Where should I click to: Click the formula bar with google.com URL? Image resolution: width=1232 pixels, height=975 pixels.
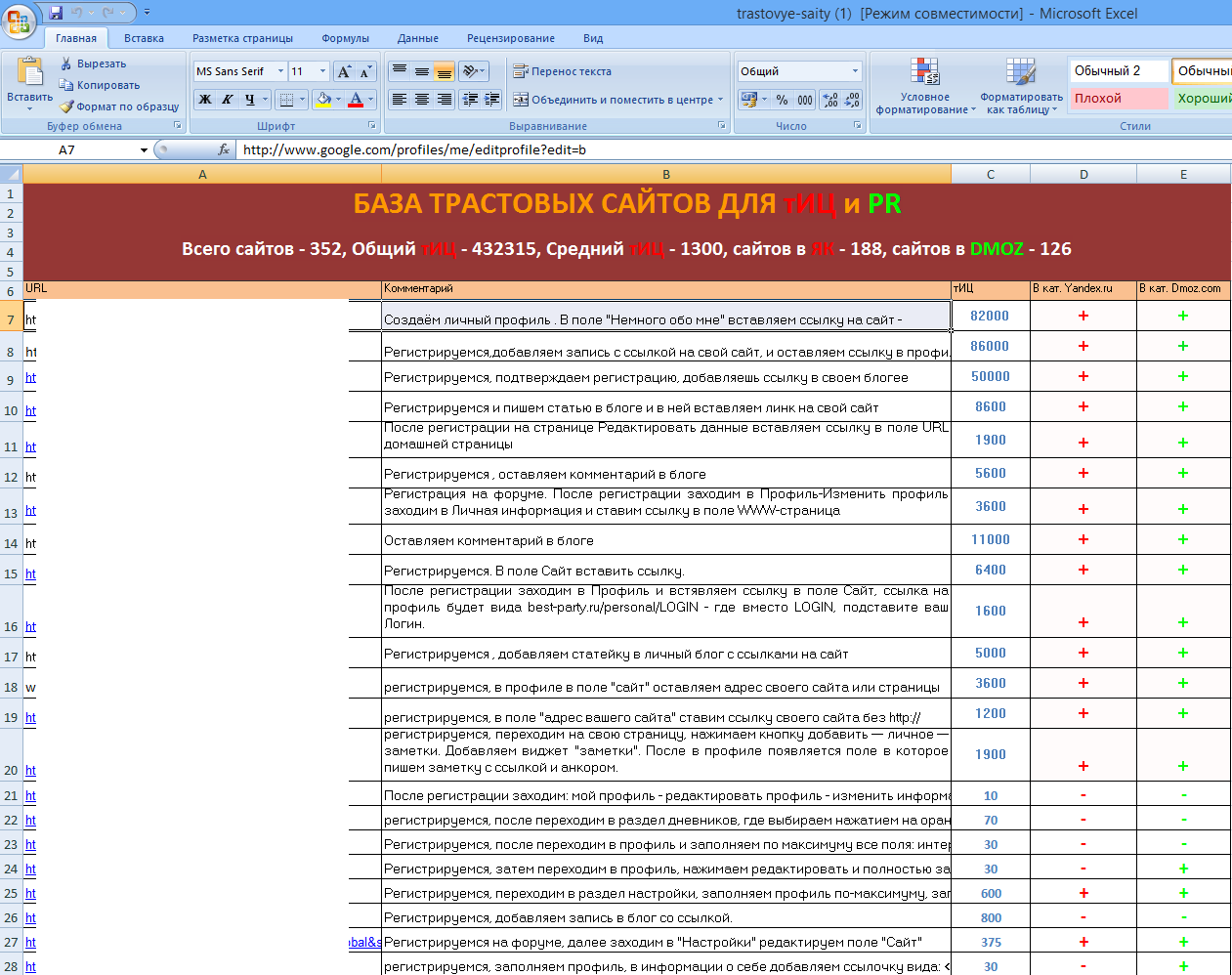tap(733, 149)
